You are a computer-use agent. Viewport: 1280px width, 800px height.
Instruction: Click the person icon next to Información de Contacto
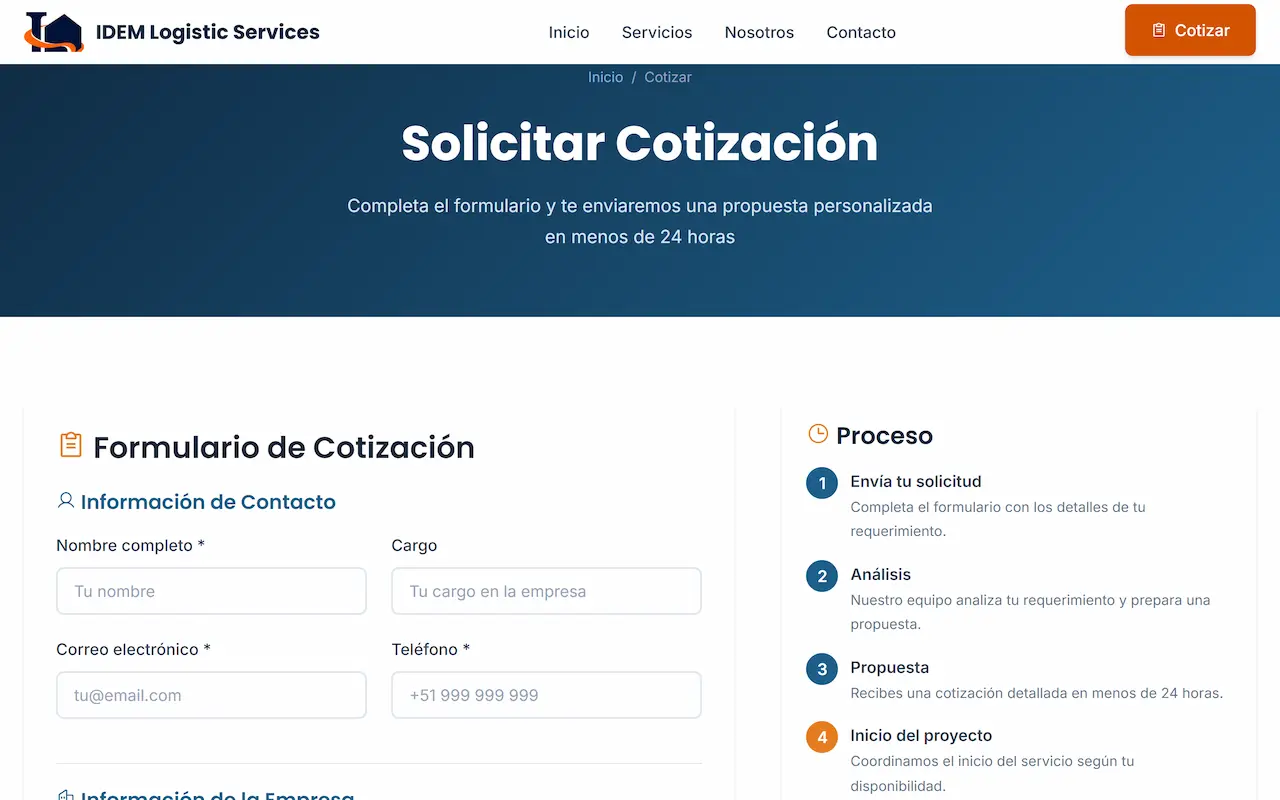(66, 501)
